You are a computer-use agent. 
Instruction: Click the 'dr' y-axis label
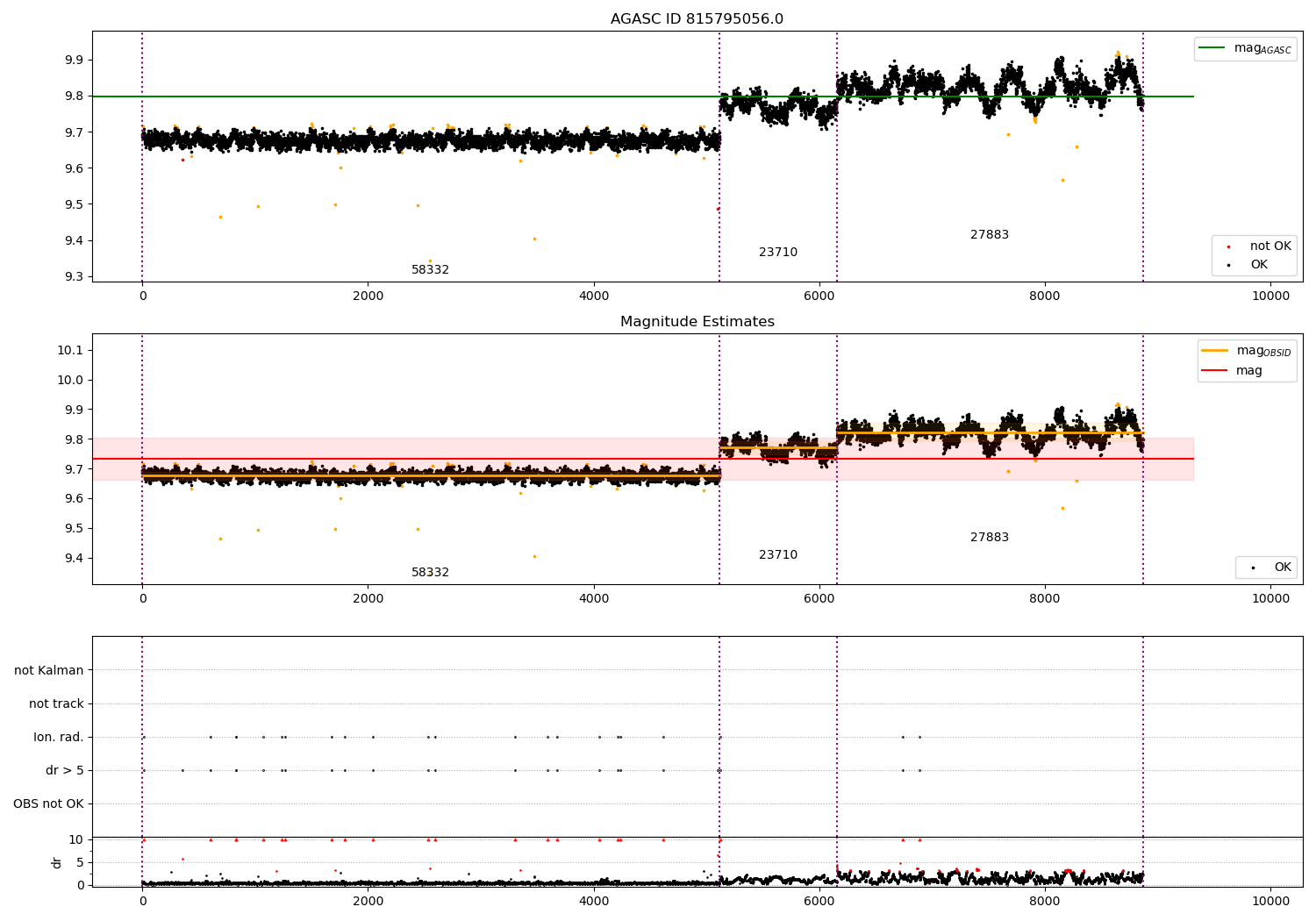pos(57,862)
